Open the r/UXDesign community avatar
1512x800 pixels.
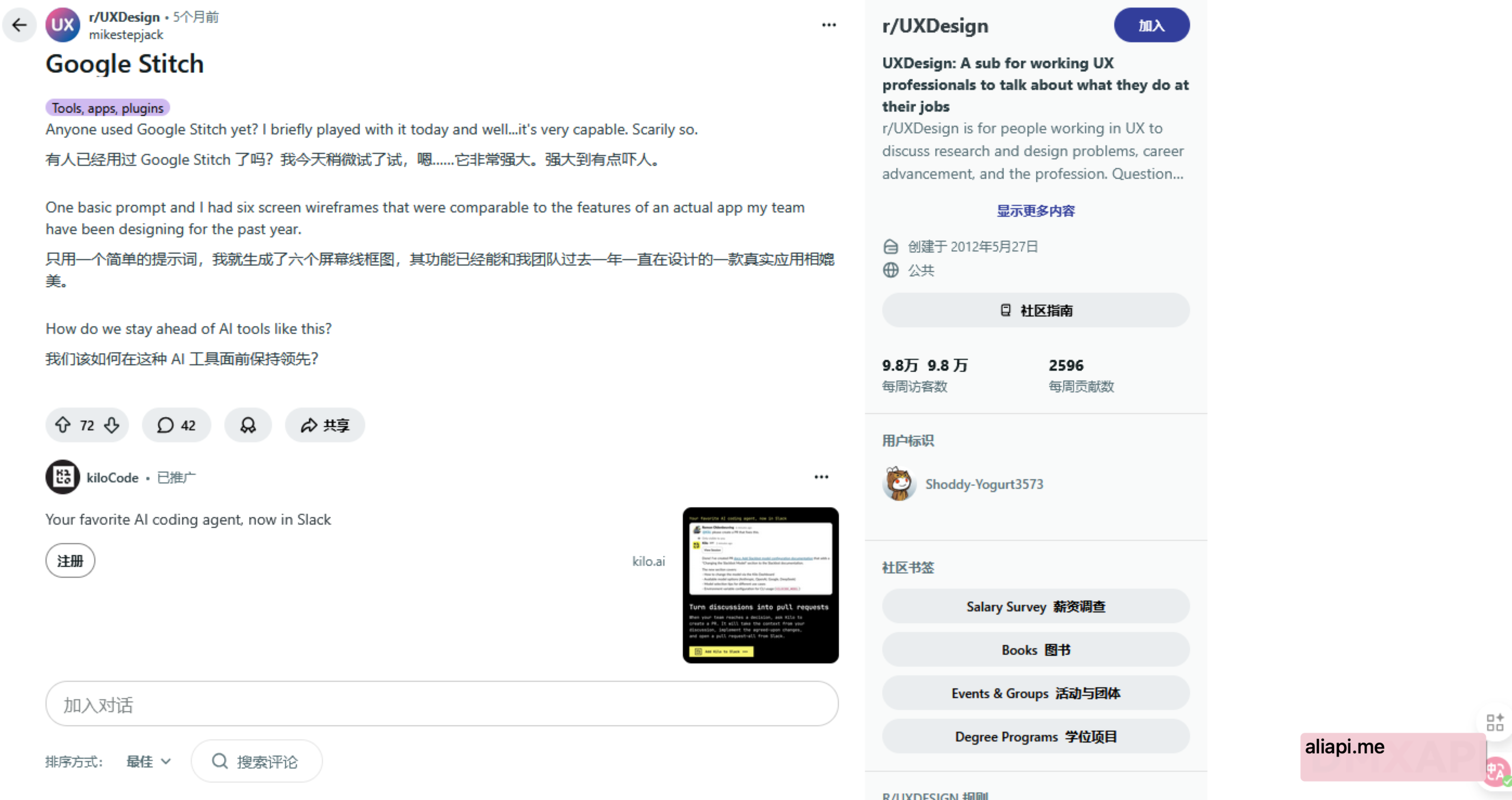pos(63,25)
